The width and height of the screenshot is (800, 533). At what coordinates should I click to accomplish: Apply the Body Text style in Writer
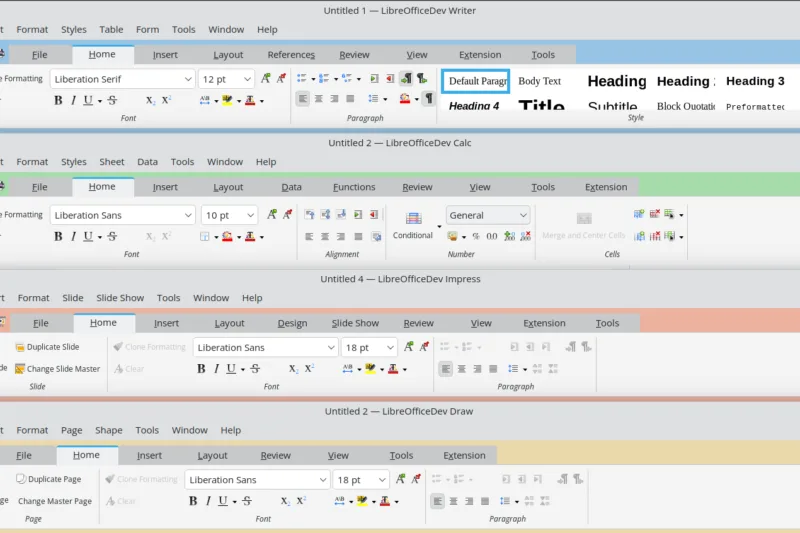click(539, 81)
